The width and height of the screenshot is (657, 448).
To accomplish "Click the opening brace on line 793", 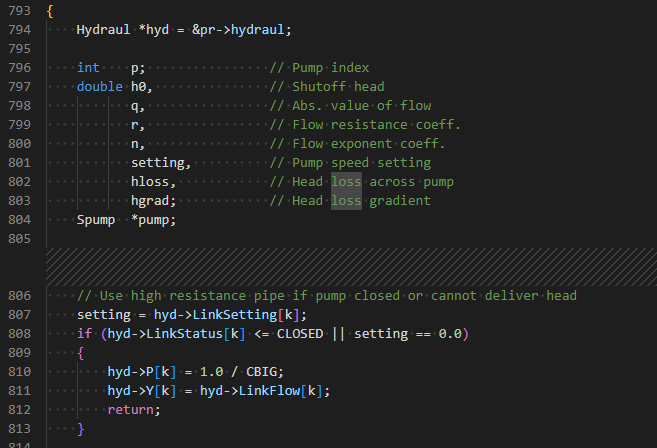I will tap(50, 11).
